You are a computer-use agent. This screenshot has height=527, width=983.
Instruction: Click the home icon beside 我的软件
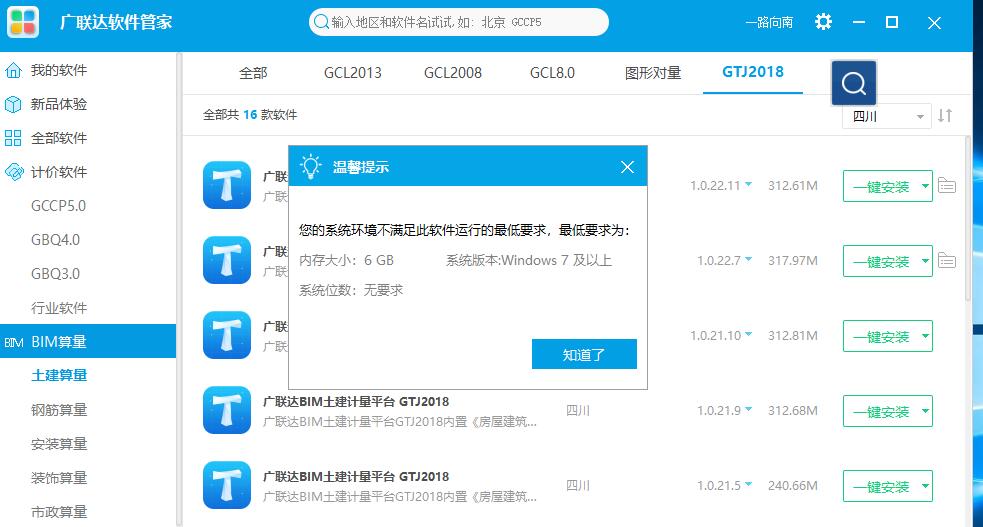tap(13, 70)
